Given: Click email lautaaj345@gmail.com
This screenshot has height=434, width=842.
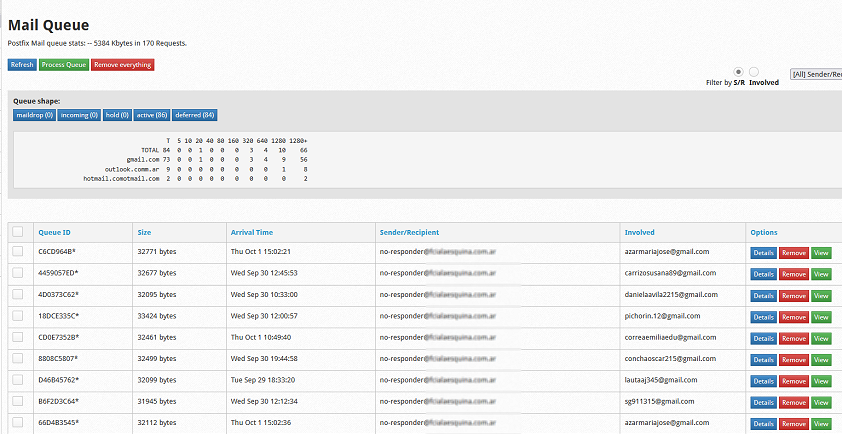Looking at the screenshot, I should [661, 380].
